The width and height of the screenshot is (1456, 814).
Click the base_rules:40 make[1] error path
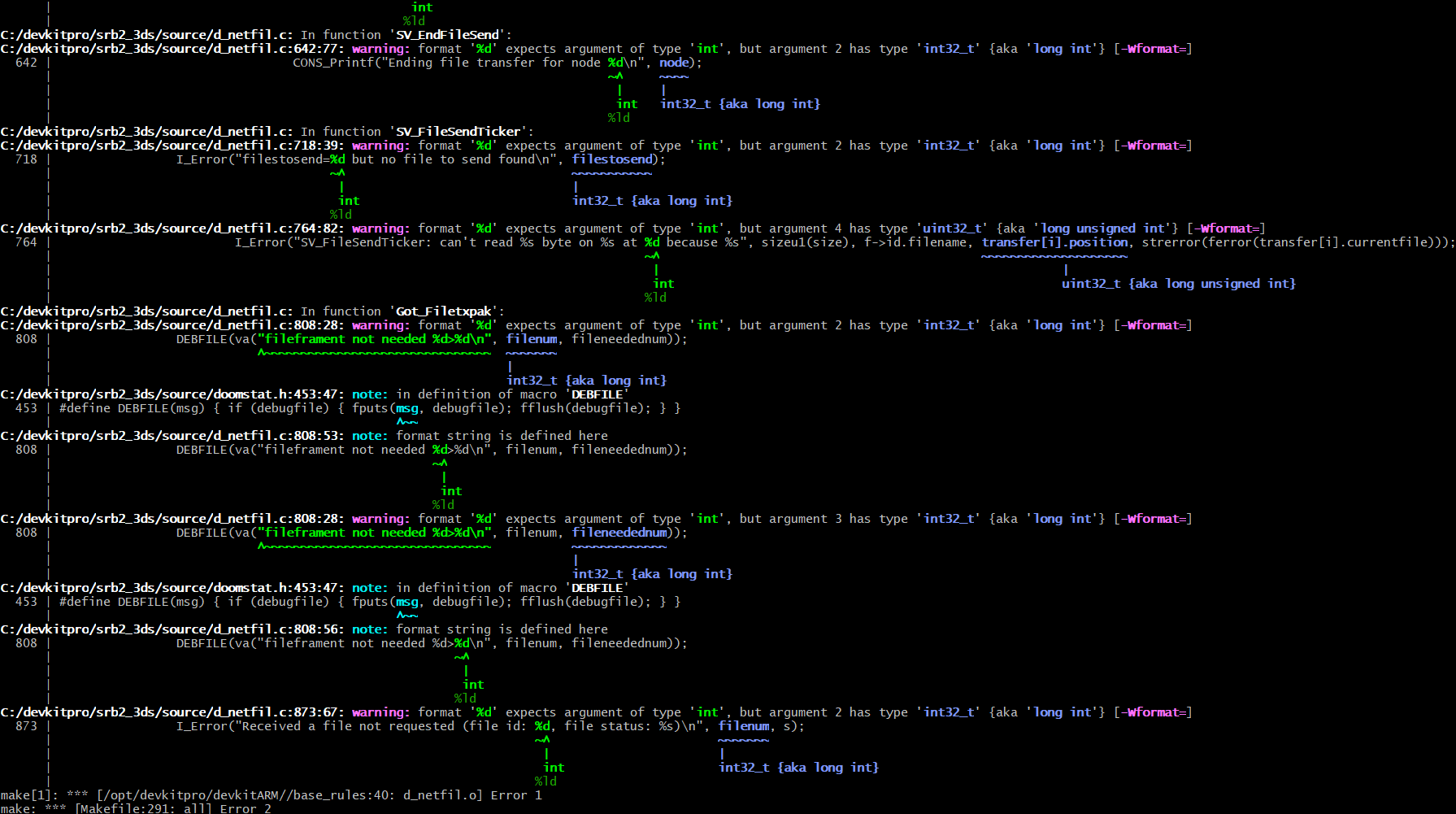(285, 795)
